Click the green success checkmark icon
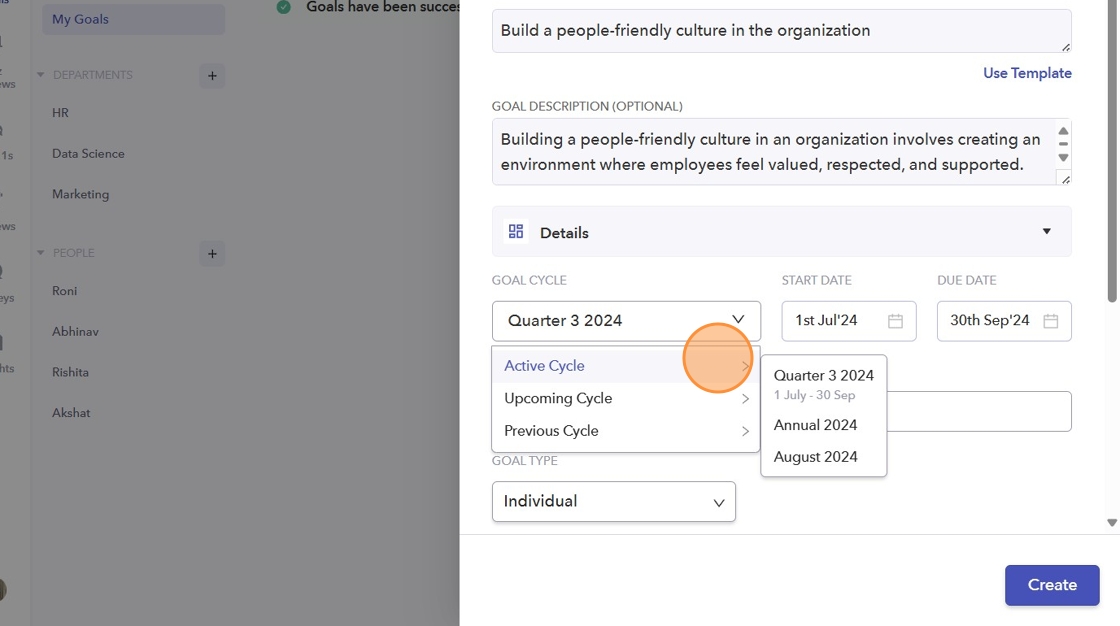1120x626 pixels. point(284,7)
